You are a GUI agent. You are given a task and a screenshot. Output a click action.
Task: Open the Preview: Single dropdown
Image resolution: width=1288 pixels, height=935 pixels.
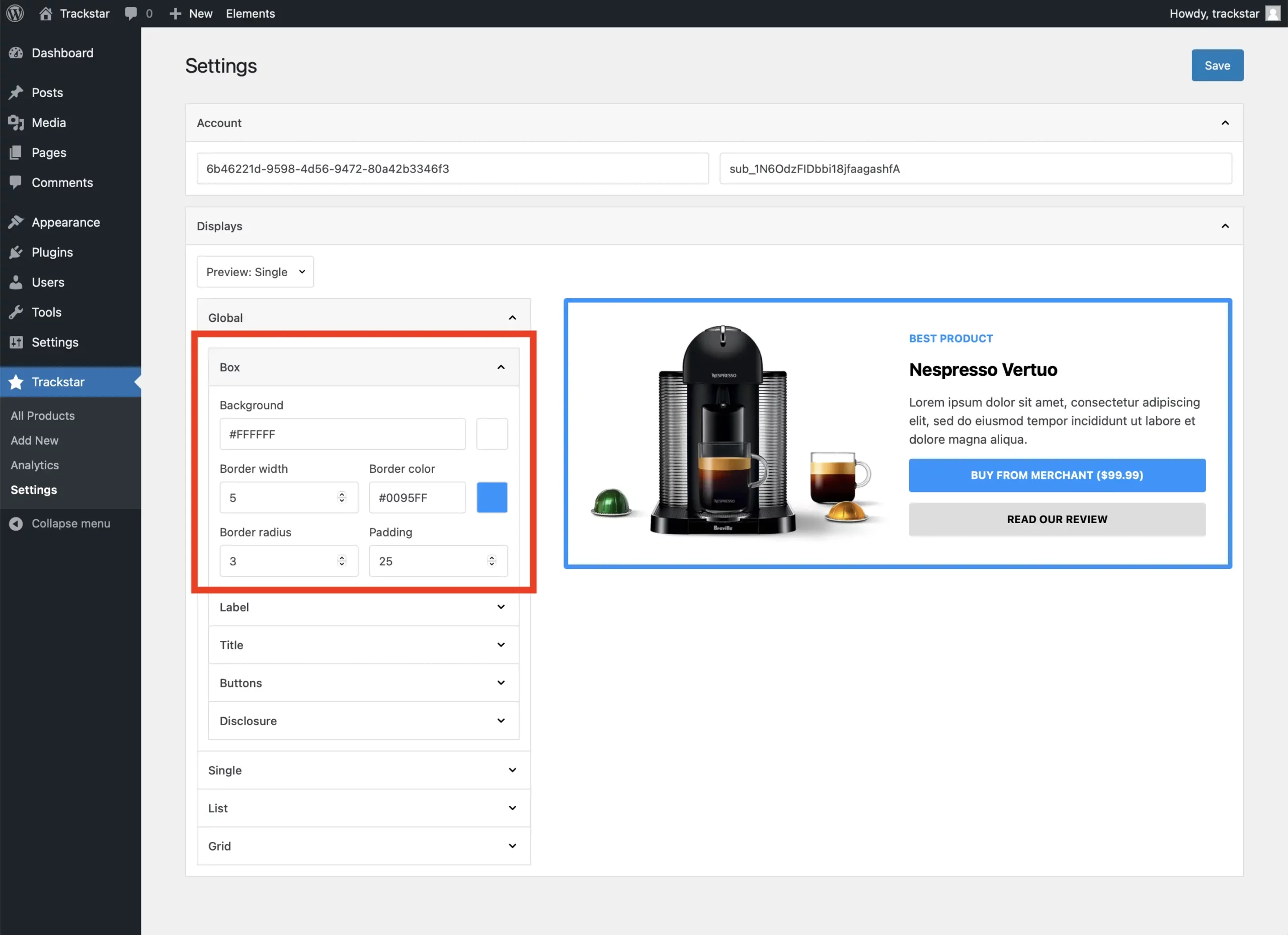point(255,272)
